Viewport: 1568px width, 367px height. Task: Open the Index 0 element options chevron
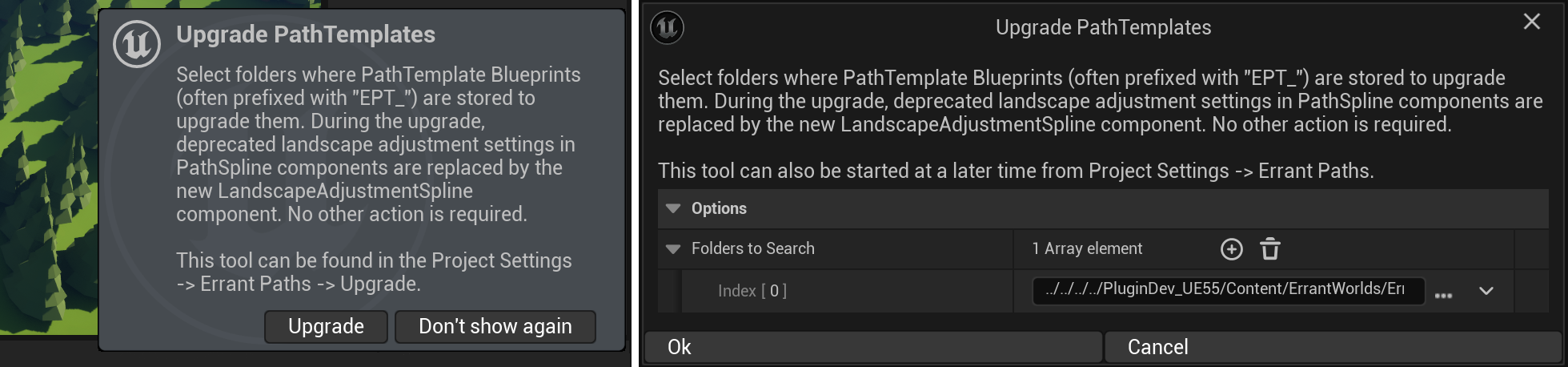coord(1486,291)
